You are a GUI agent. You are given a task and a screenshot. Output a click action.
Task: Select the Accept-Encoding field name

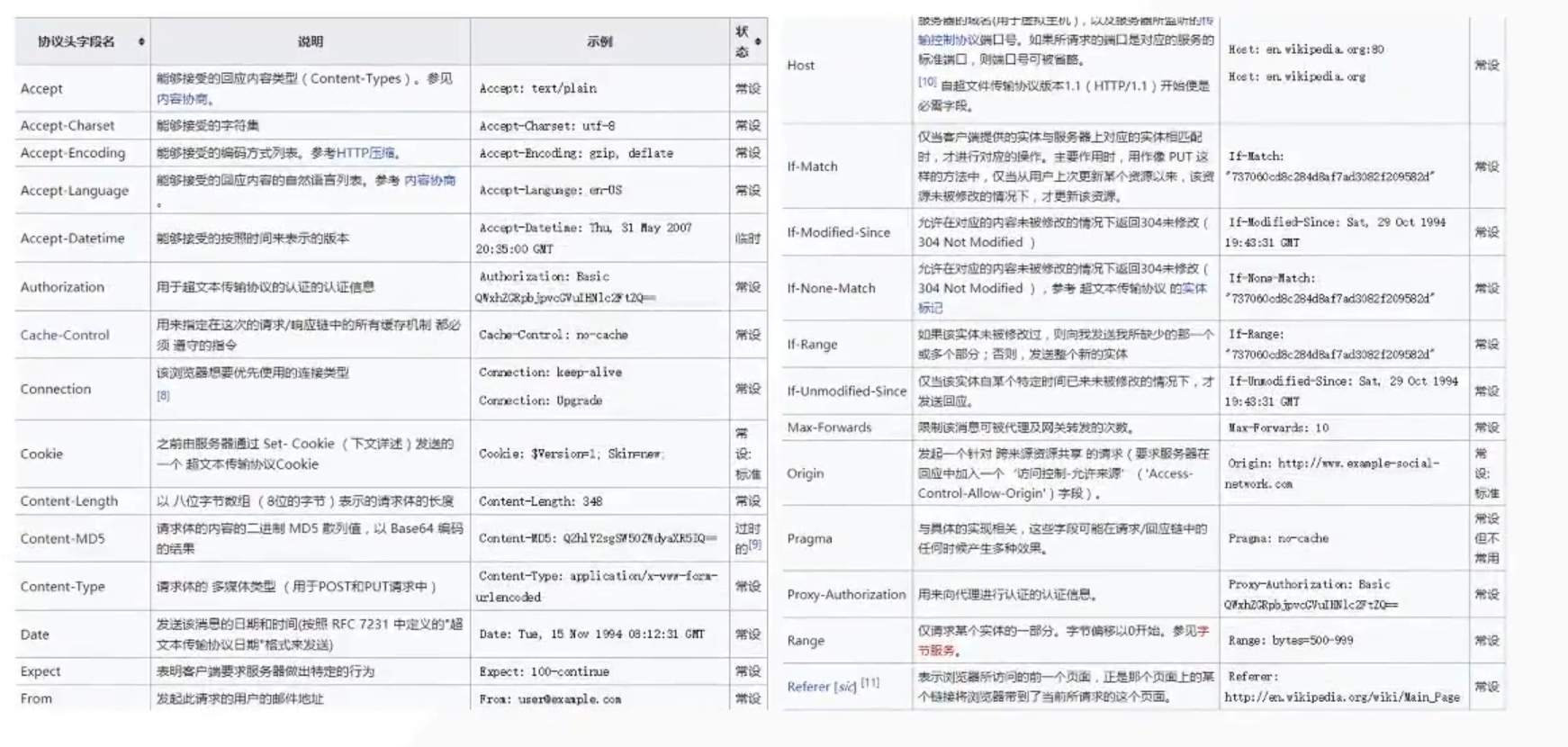(x=73, y=153)
